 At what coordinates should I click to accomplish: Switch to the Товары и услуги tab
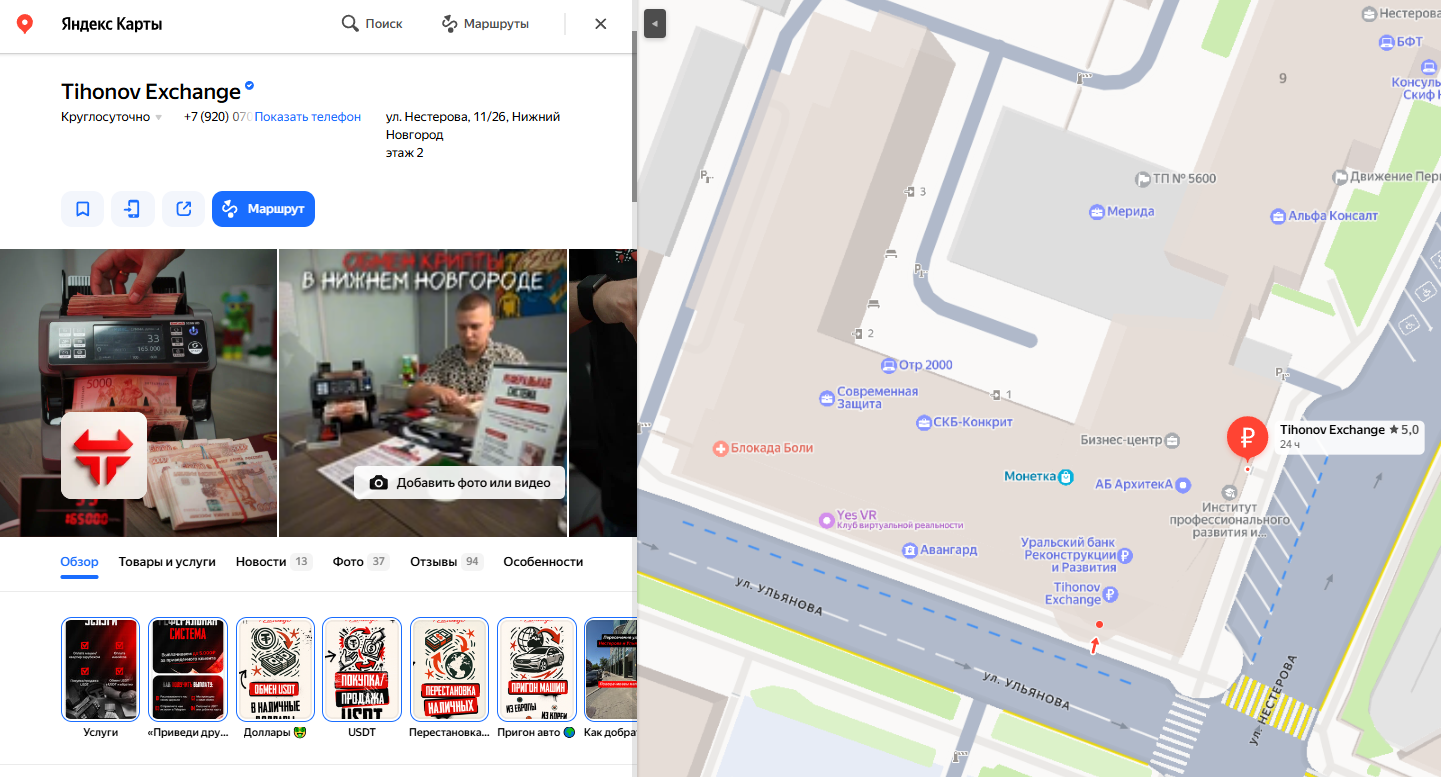pos(167,562)
